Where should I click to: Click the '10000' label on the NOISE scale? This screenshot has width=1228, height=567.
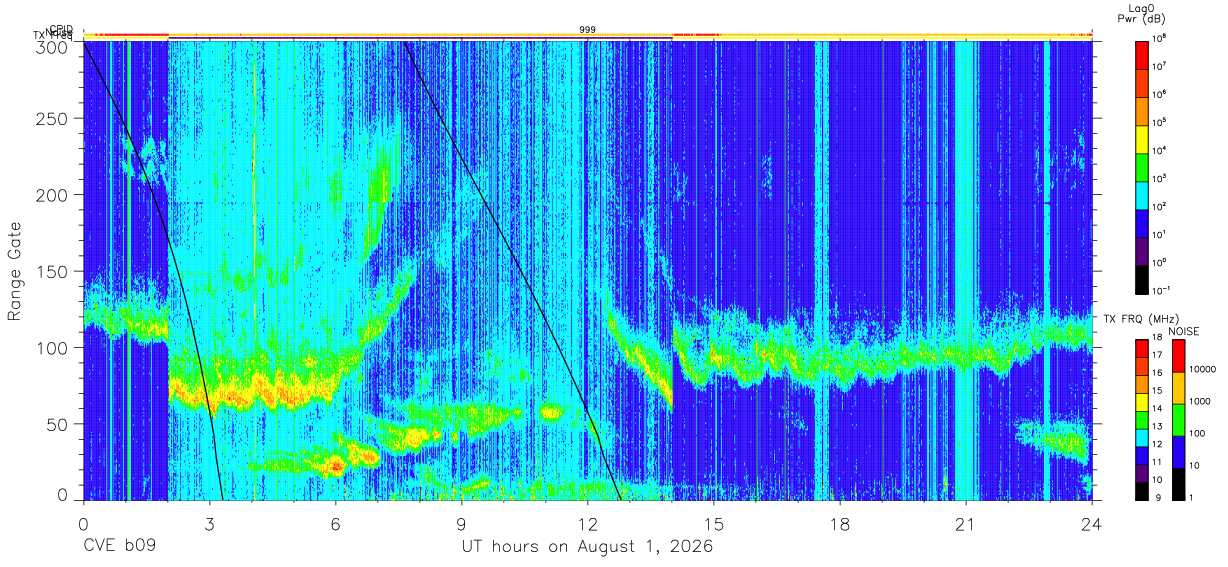pos(1205,369)
